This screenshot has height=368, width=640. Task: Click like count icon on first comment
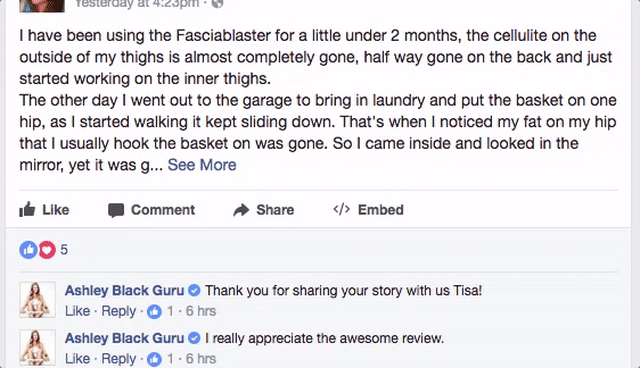(154, 312)
